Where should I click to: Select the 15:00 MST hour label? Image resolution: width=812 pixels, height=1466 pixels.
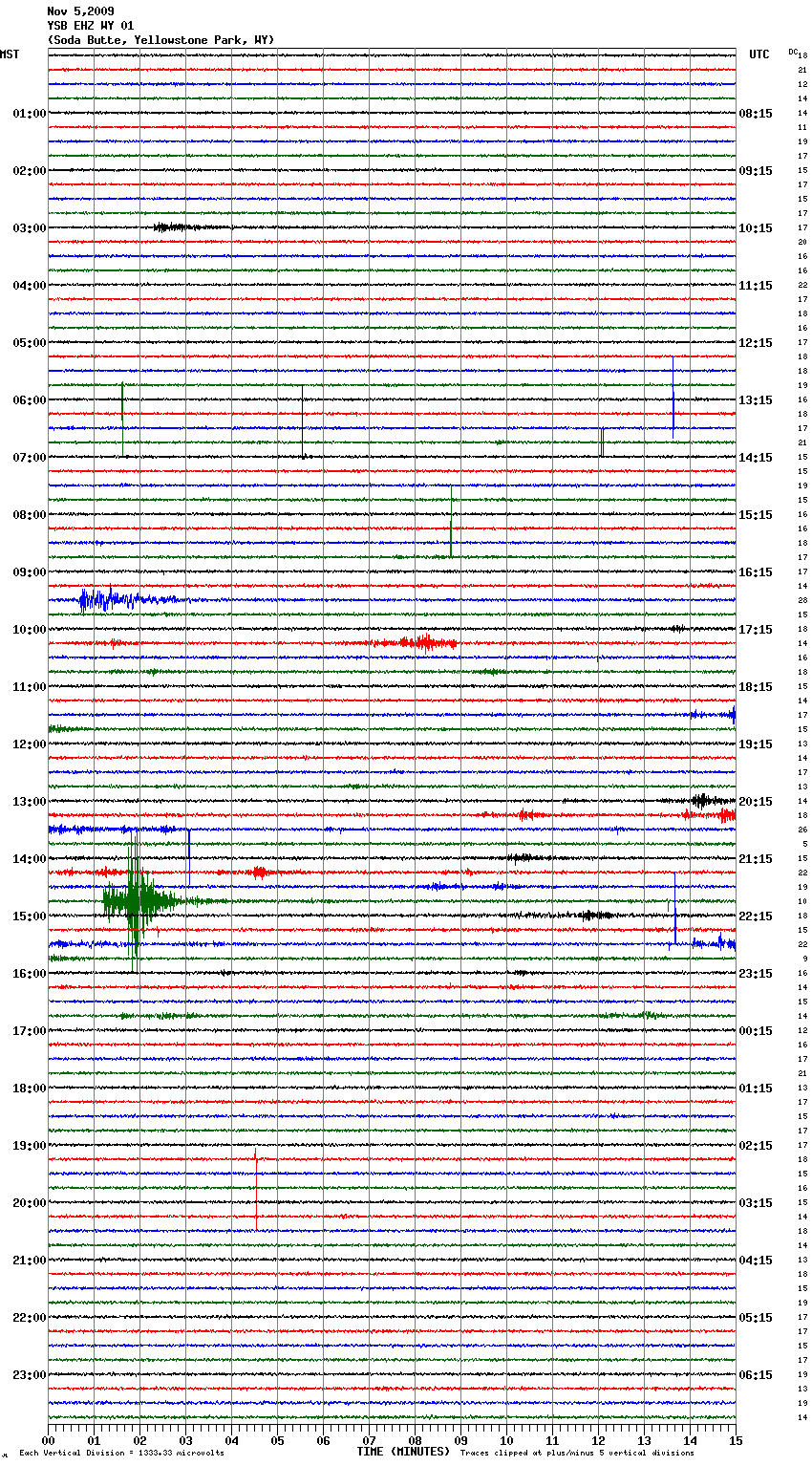click(30, 916)
